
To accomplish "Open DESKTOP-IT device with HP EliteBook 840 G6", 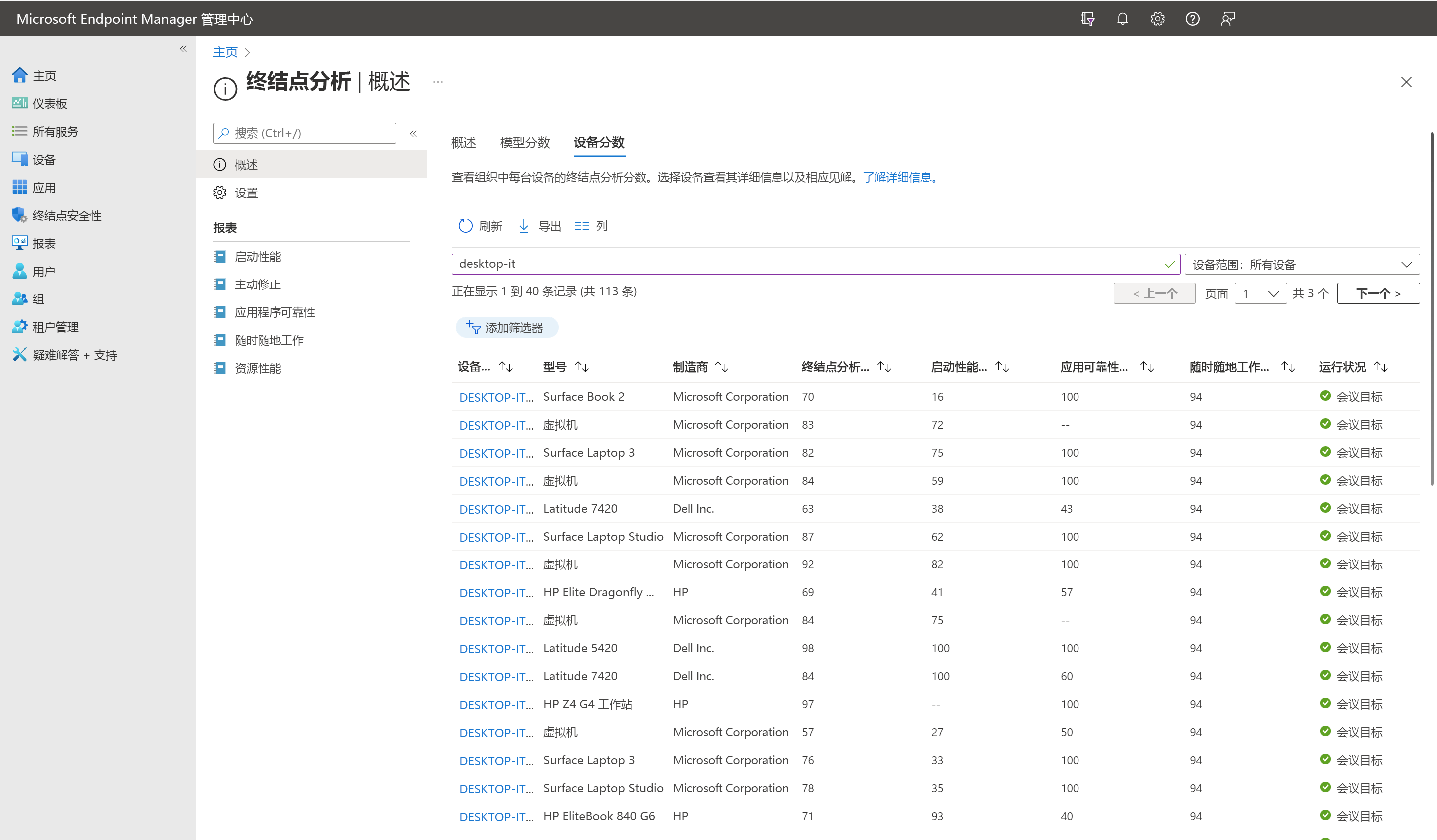I will [x=496, y=816].
